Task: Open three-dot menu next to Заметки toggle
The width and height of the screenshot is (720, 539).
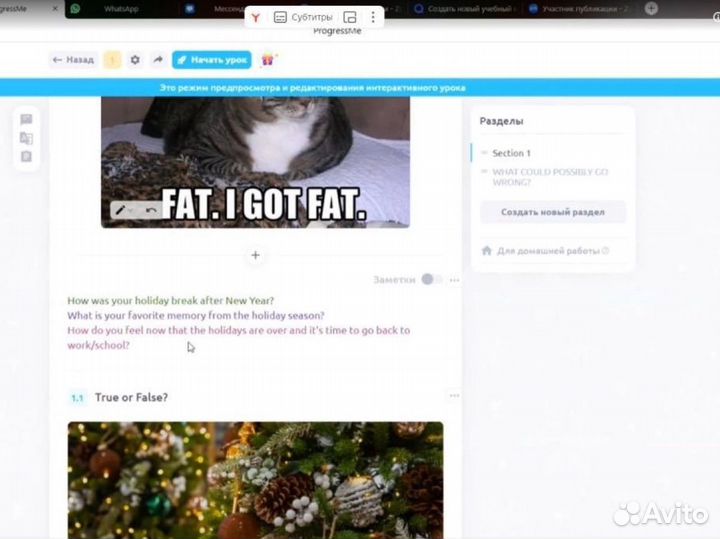Action: [x=455, y=280]
